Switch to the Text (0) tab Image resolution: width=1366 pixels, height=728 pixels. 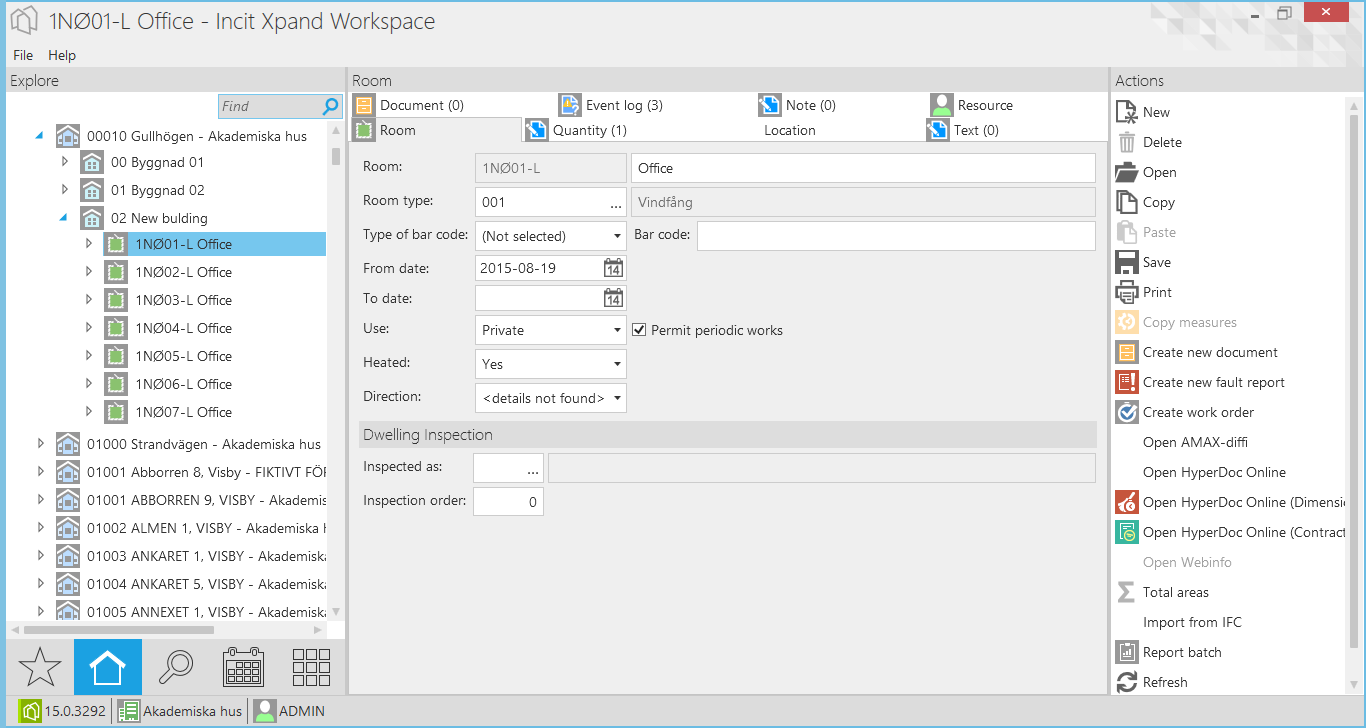tap(963, 130)
